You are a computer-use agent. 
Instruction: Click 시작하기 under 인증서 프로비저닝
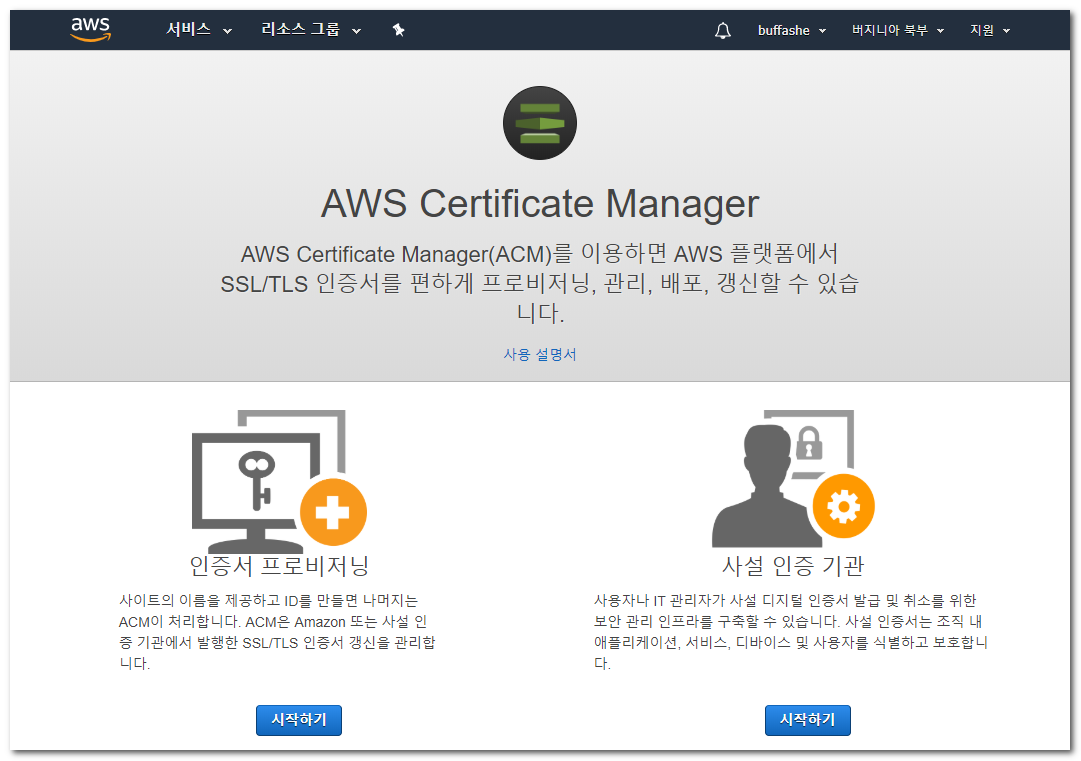(299, 720)
